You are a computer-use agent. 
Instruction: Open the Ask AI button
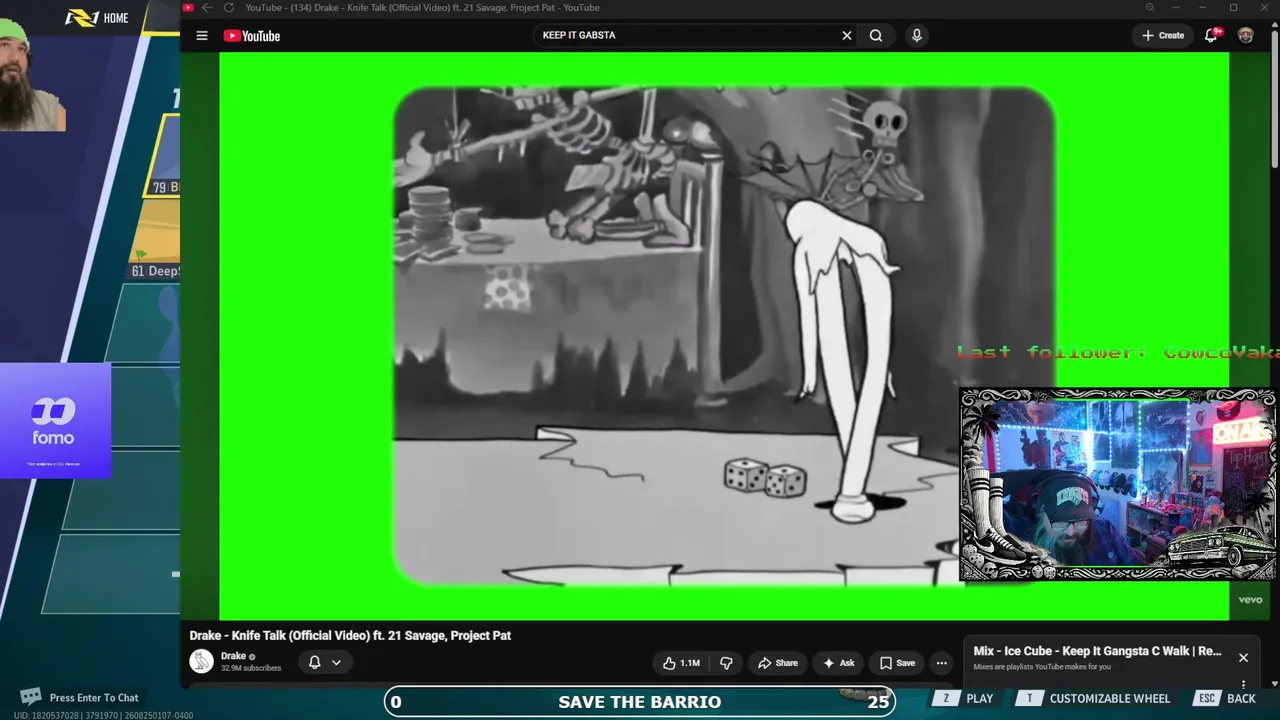838,663
